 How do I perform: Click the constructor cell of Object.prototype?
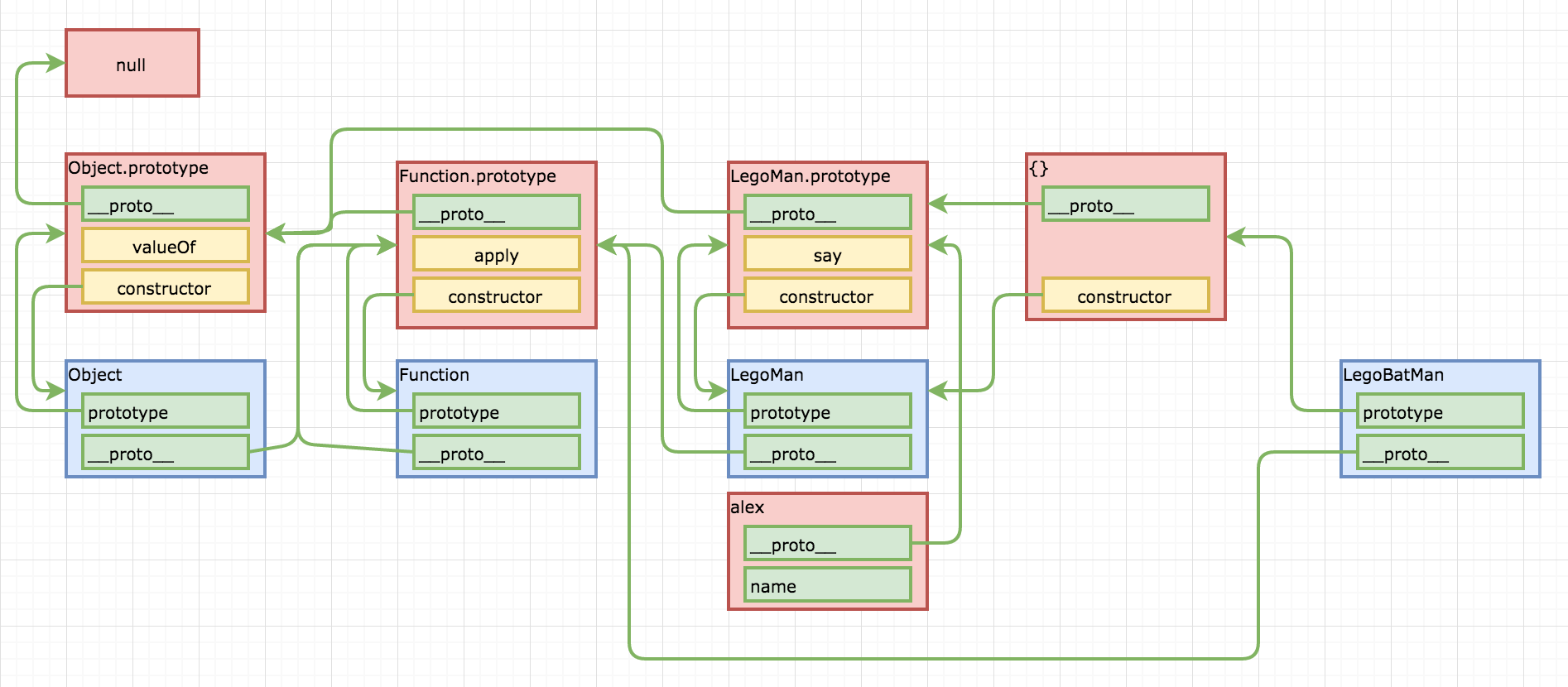(165, 287)
